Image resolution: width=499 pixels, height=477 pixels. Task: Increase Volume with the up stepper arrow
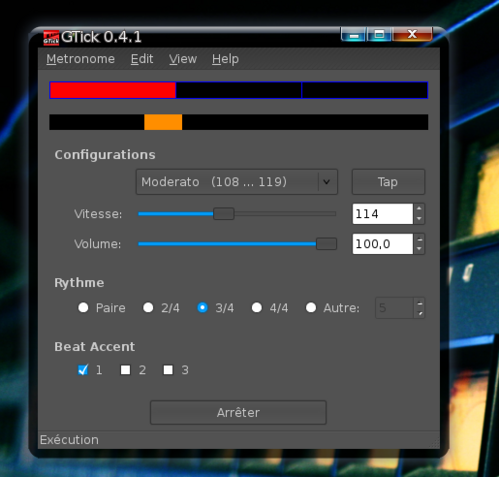tap(419, 239)
